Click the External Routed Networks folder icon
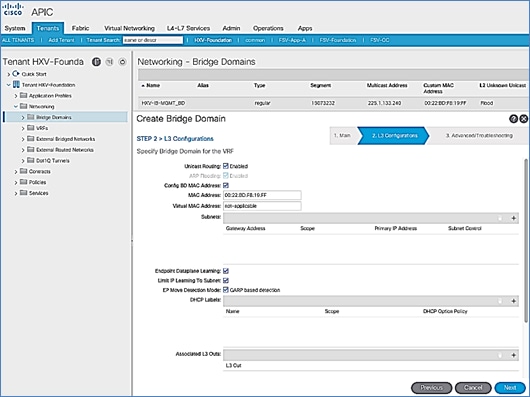The width and height of the screenshot is (530, 397). tap(31, 150)
